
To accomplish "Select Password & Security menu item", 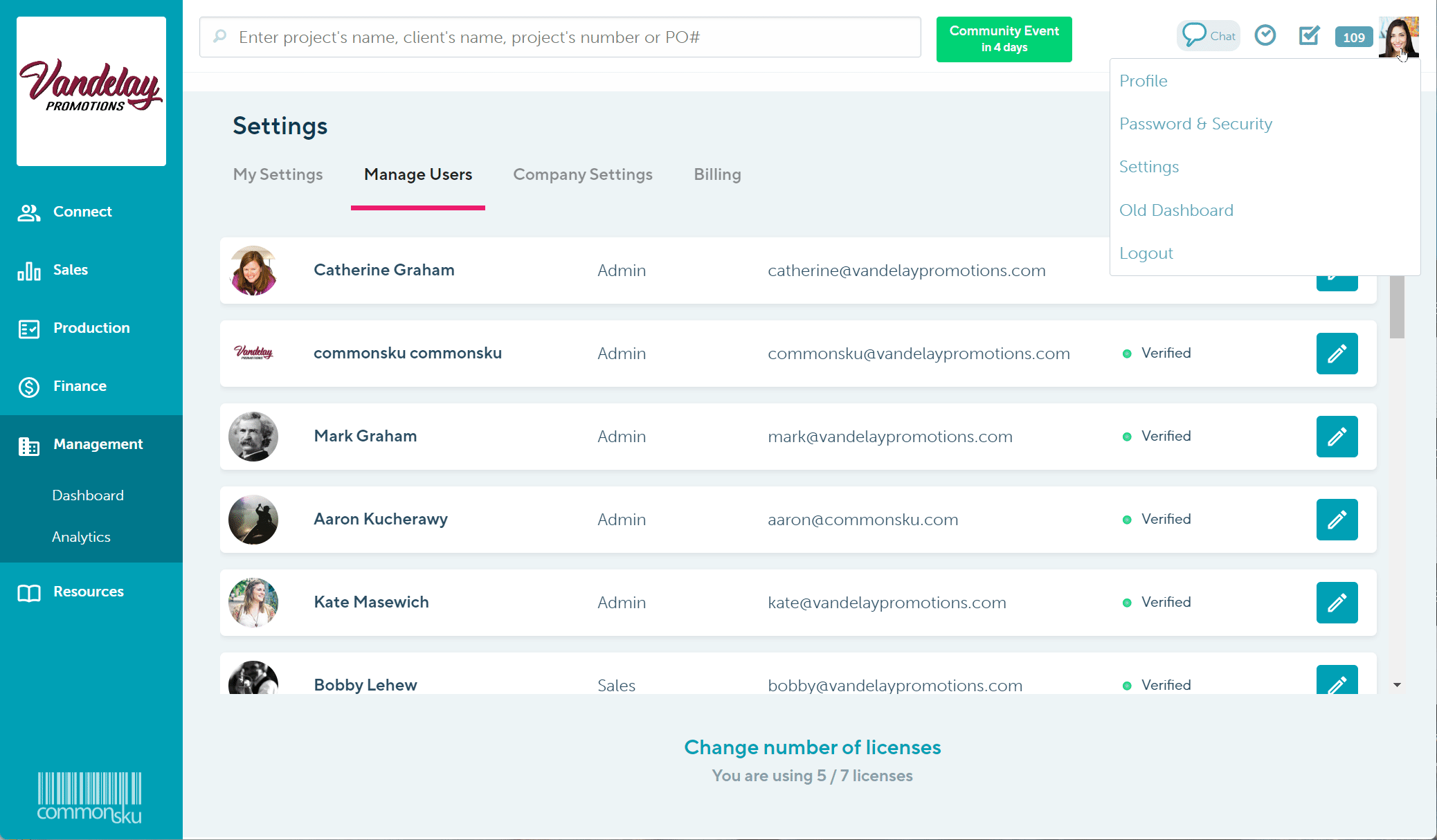I will pyautogui.click(x=1195, y=124).
